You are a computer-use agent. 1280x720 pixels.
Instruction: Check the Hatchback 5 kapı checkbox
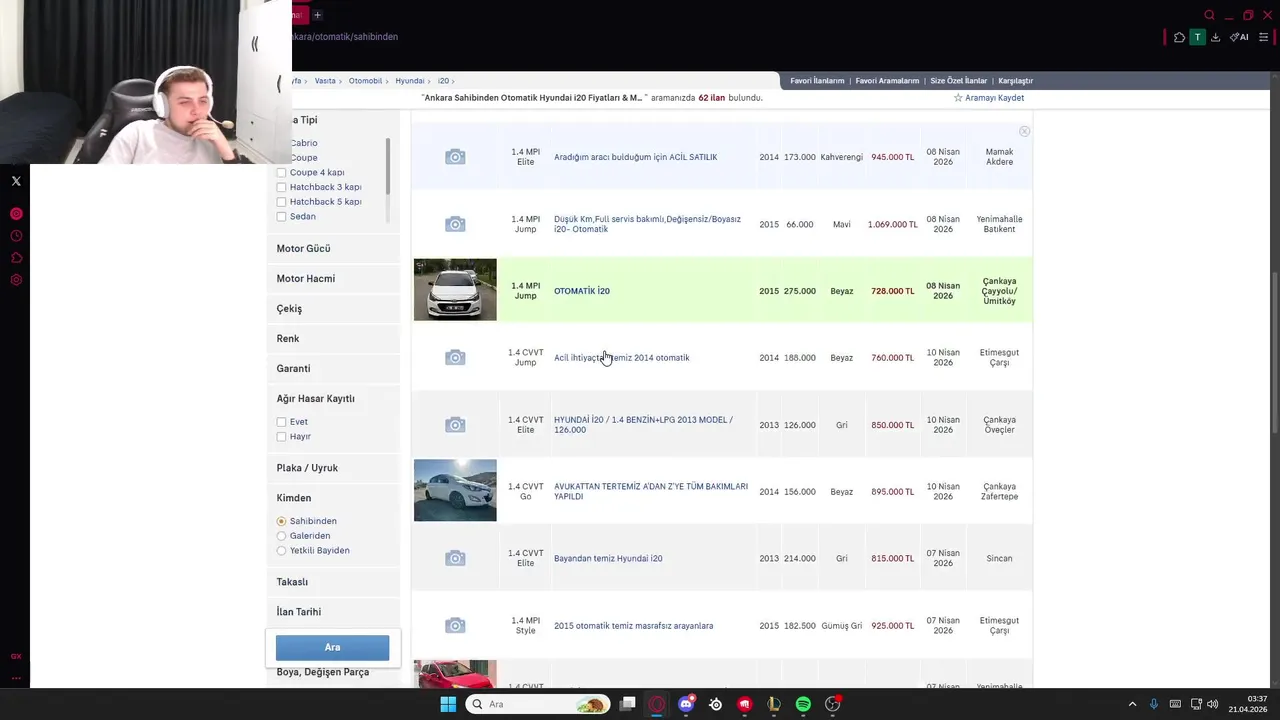click(281, 202)
